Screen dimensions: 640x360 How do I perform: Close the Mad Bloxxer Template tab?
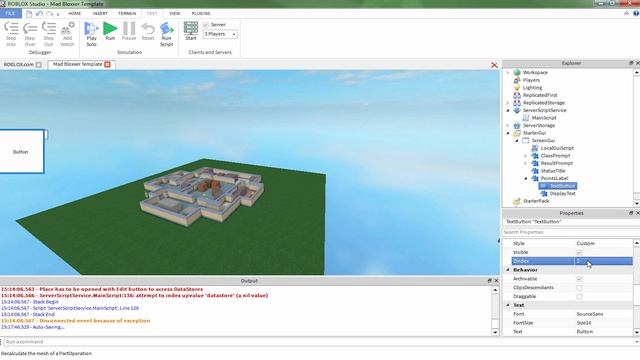(107, 64)
